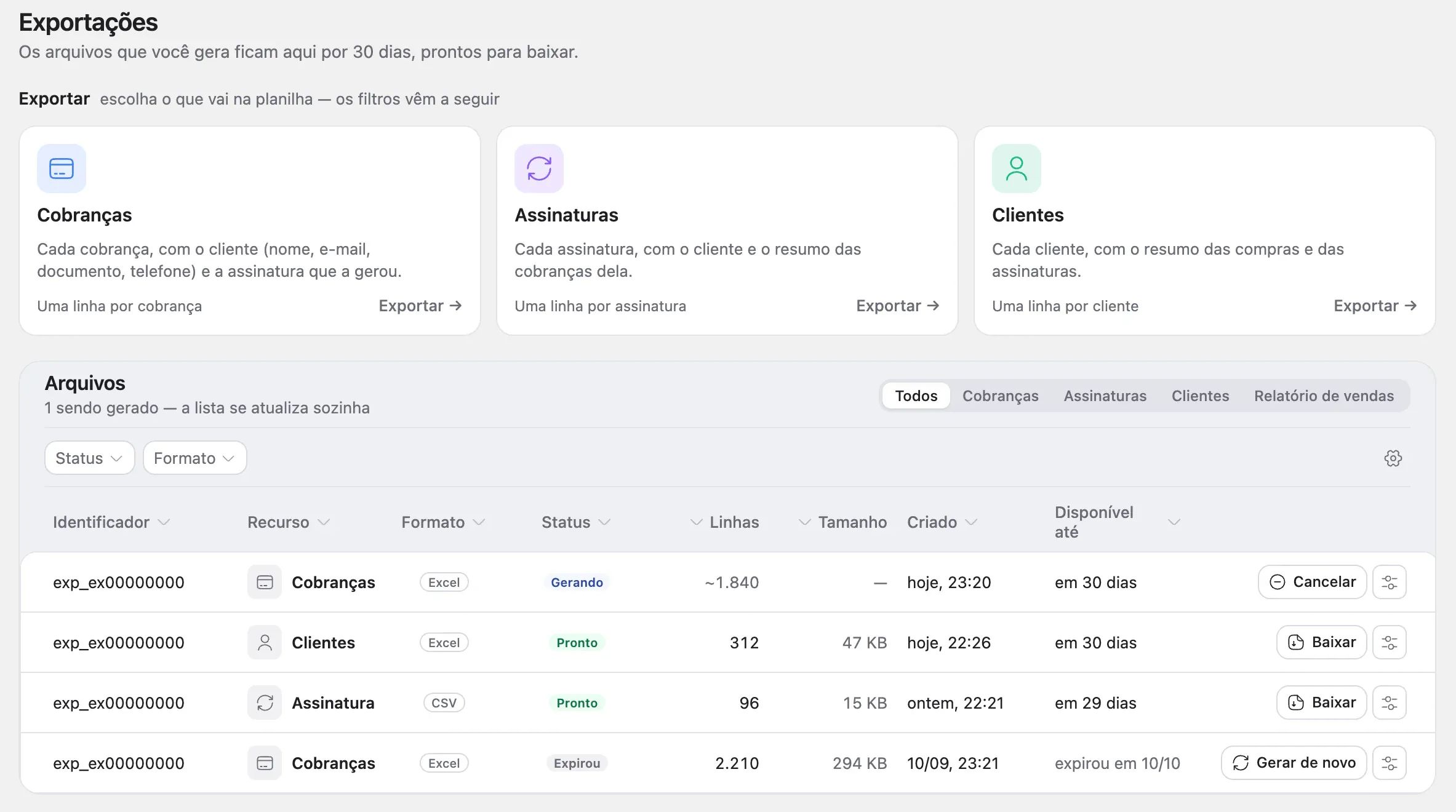Open table settings gear icon

tap(1393, 458)
